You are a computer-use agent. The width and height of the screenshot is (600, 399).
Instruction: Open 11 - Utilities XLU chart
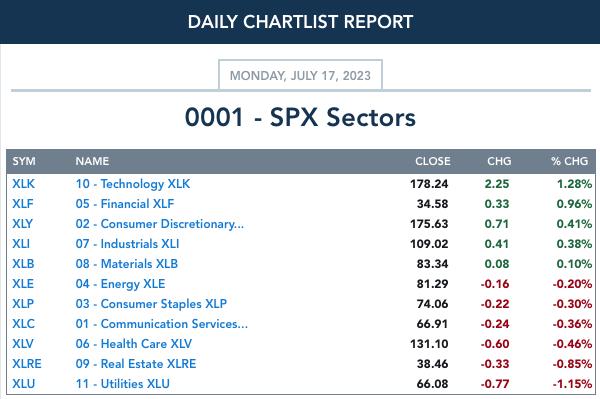(x=122, y=384)
